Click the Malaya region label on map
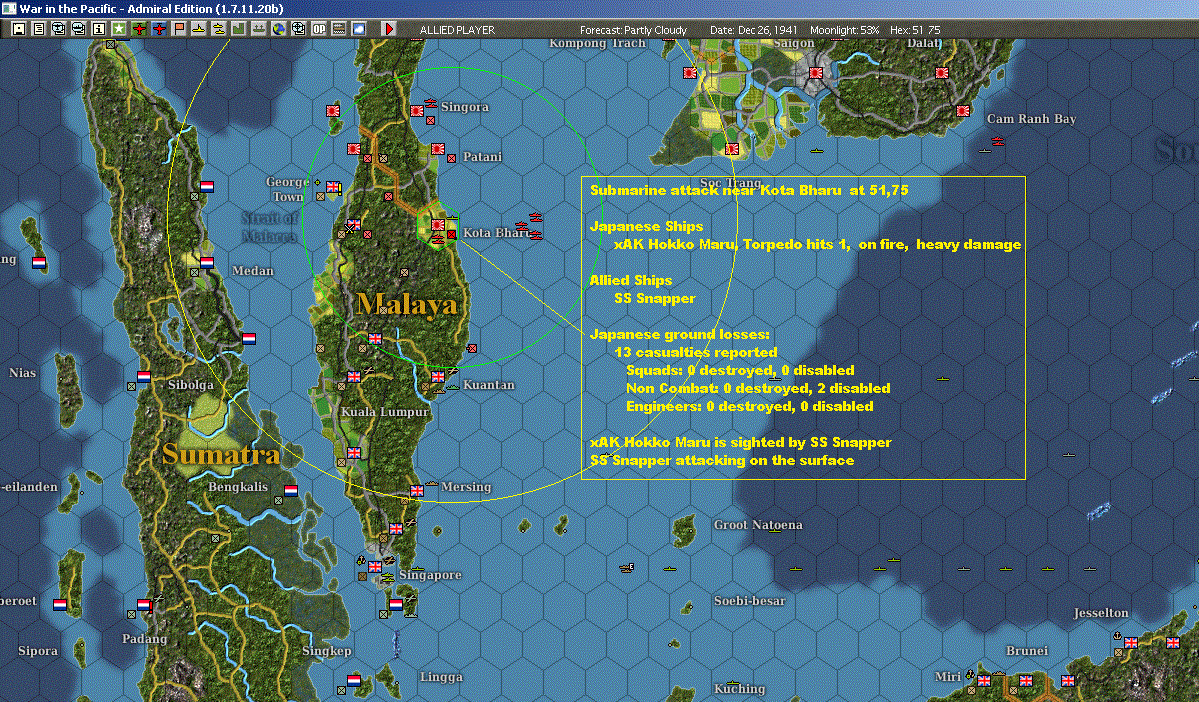The height and width of the screenshot is (702, 1199). [407, 304]
